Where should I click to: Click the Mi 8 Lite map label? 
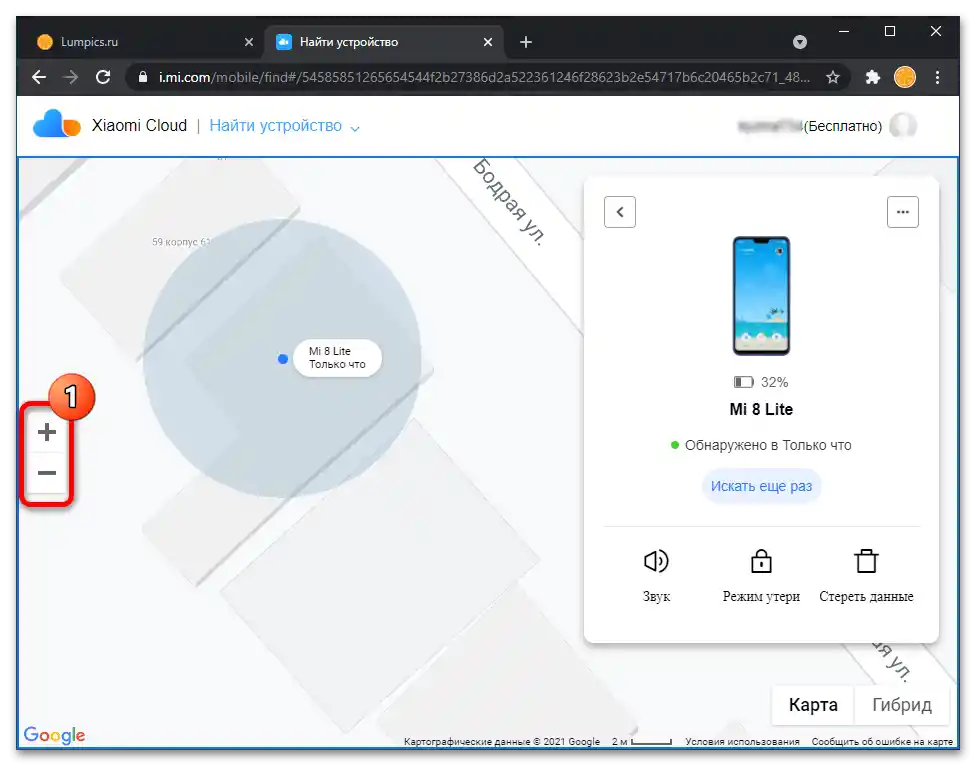337,358
